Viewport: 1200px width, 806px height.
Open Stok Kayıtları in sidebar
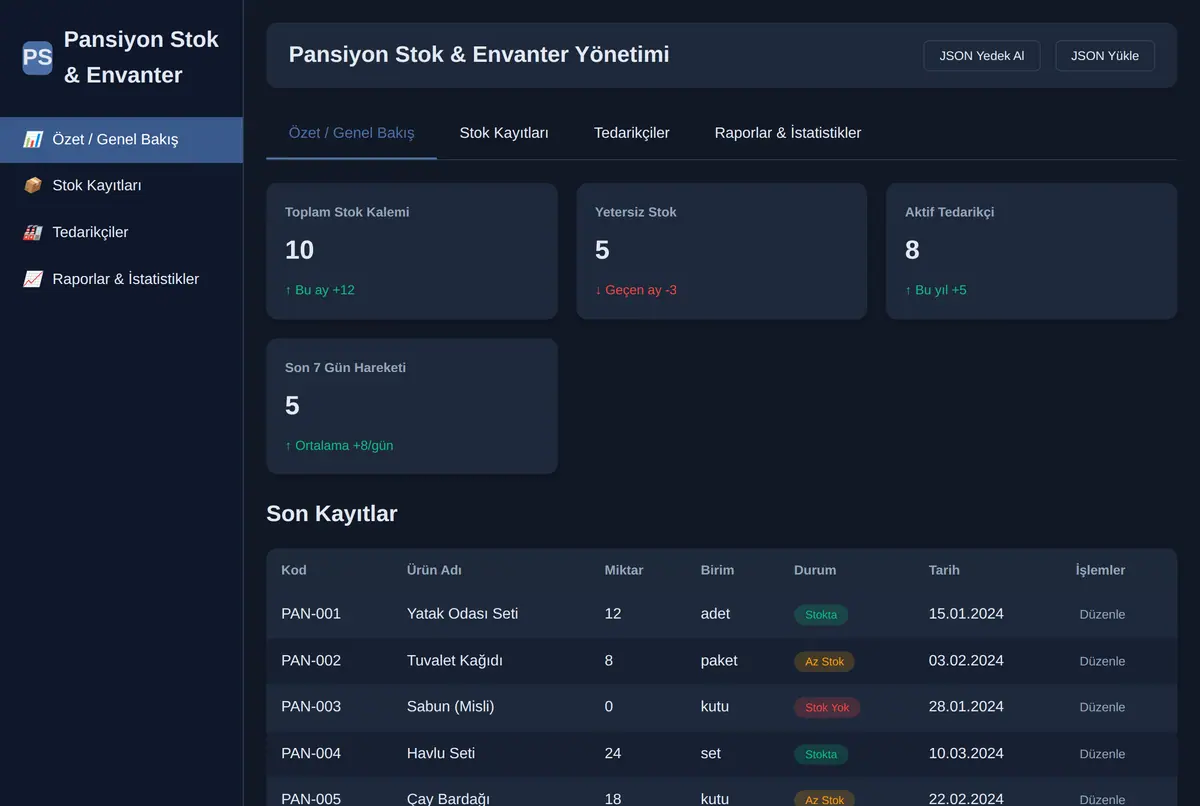pyautogui.click(x=121, y=186)
